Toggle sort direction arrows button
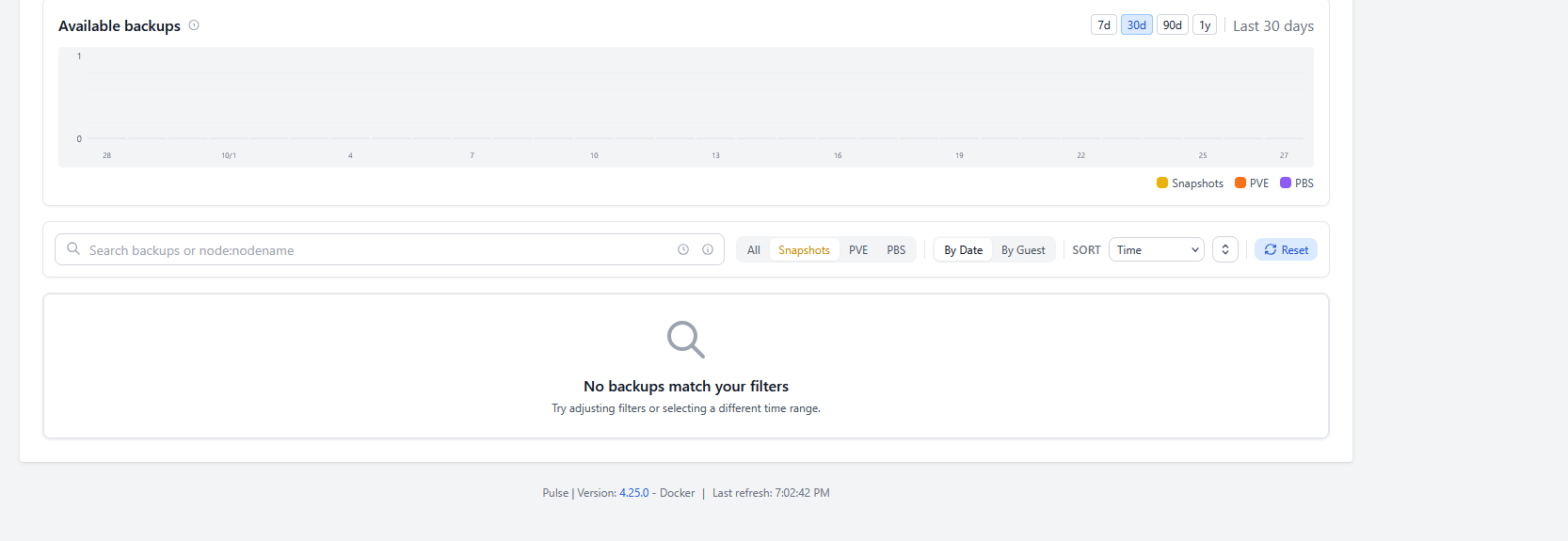 pos(1224,249)
